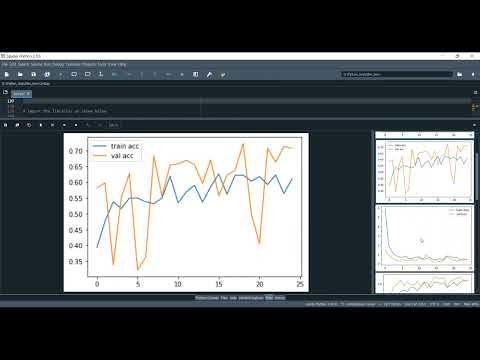Viewport: 480px width, 360px height.
Task: Run current cell and advance icon
Action: coord(88,74)
